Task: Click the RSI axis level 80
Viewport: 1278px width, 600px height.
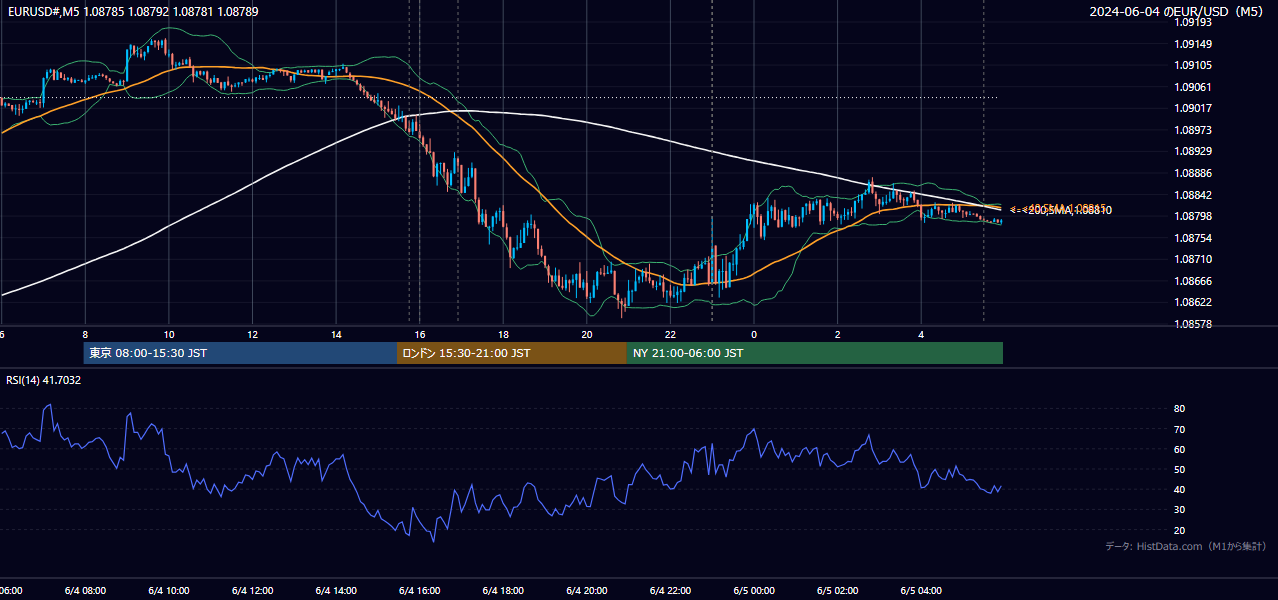Action: [x=1179, y=409]
